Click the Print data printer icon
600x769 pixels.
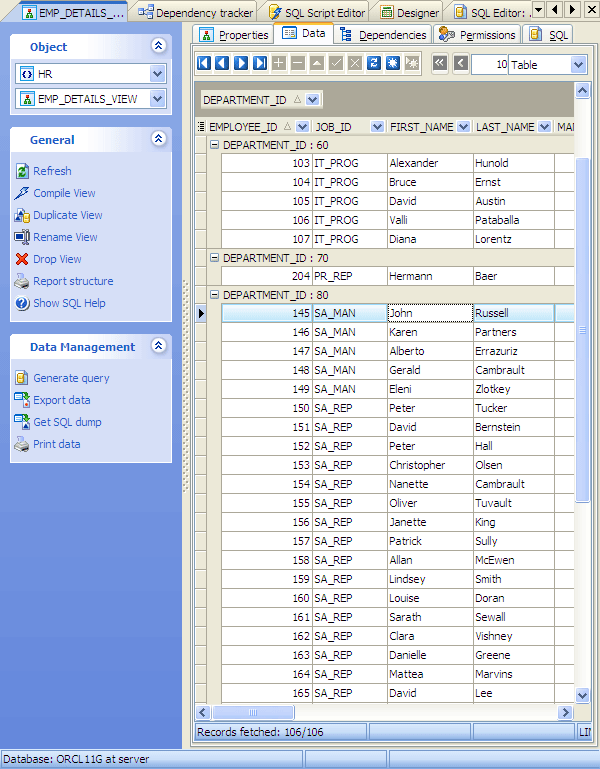tap(23, 444)
